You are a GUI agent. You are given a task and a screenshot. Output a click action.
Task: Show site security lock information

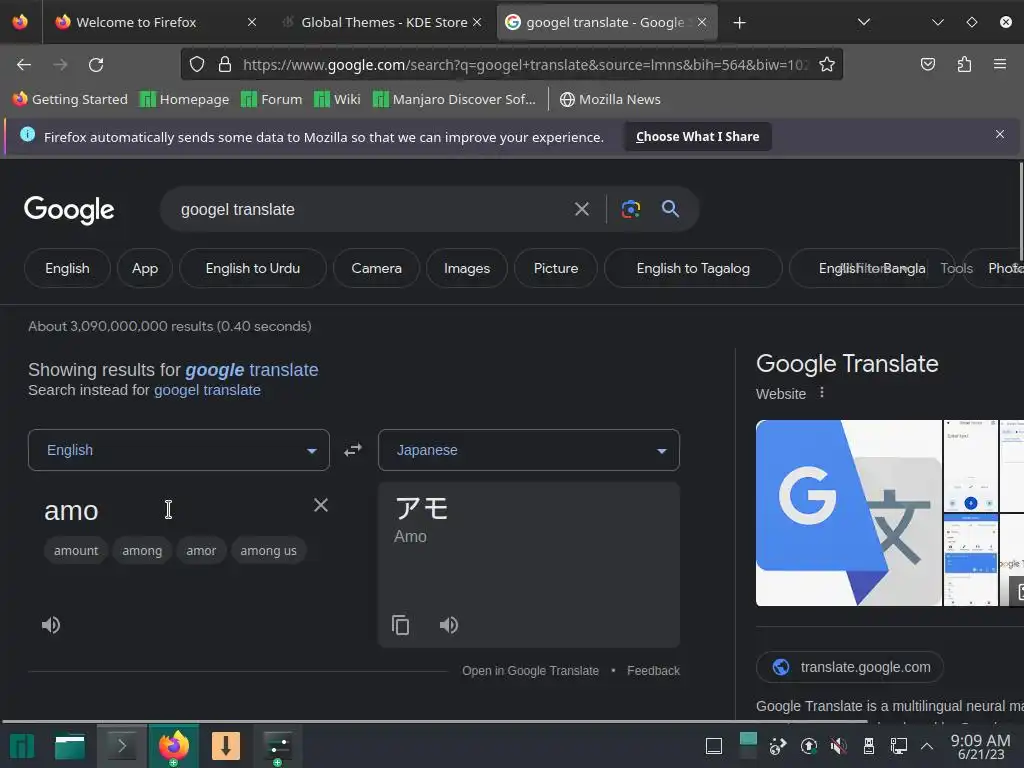coord(225,64)
